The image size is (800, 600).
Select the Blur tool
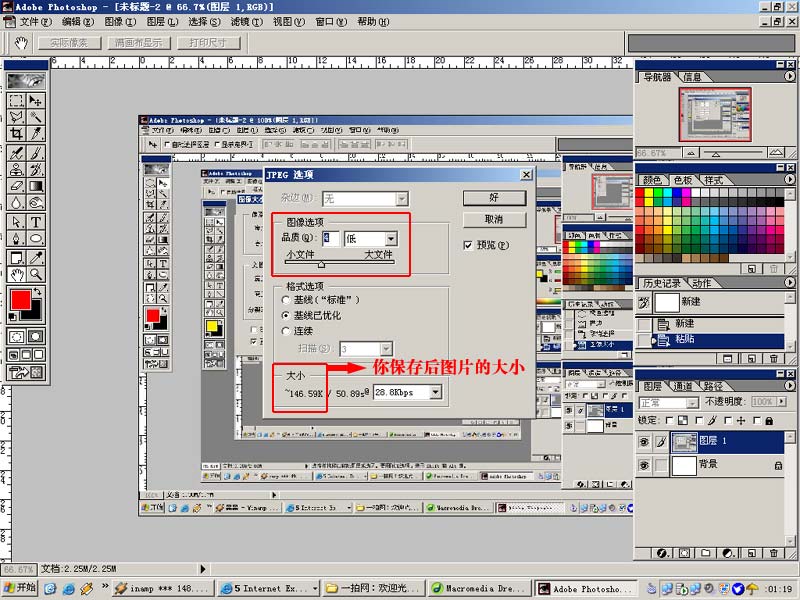tap(16, 202)
